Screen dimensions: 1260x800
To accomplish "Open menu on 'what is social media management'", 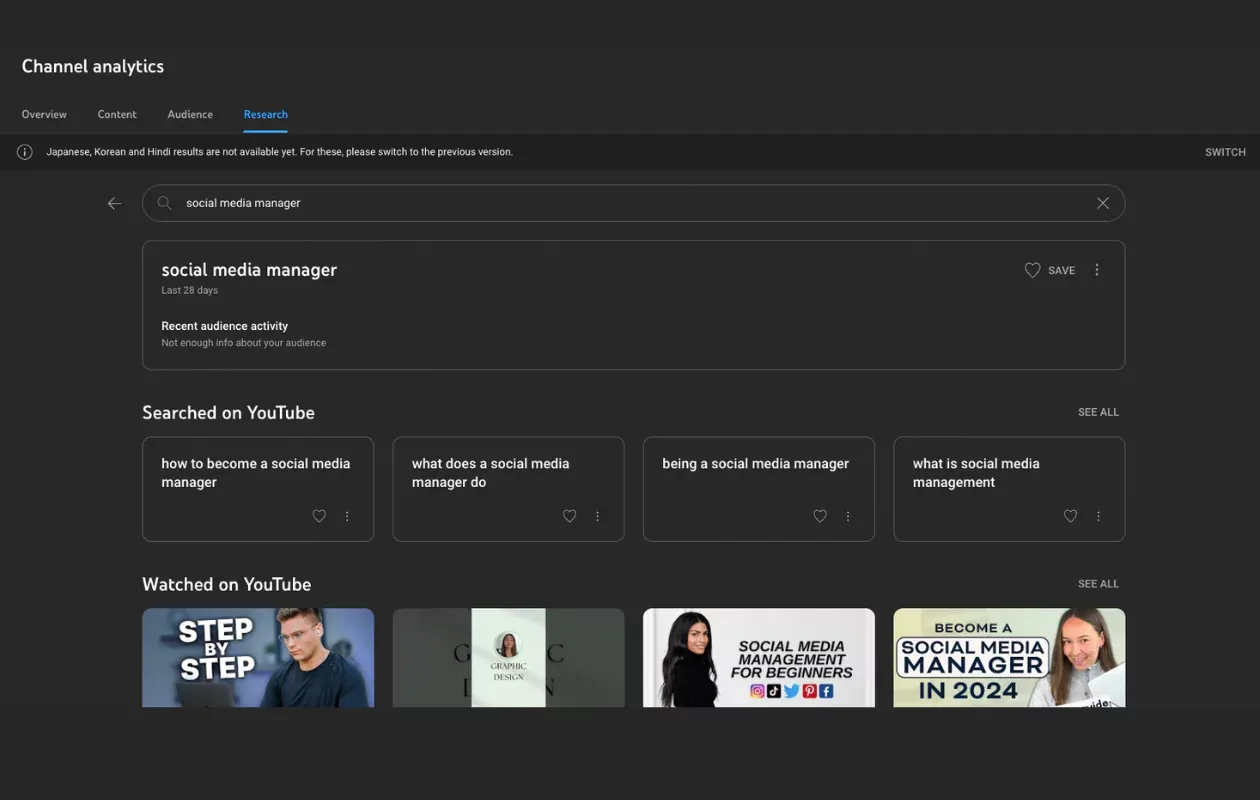I will coord(1098,516).
